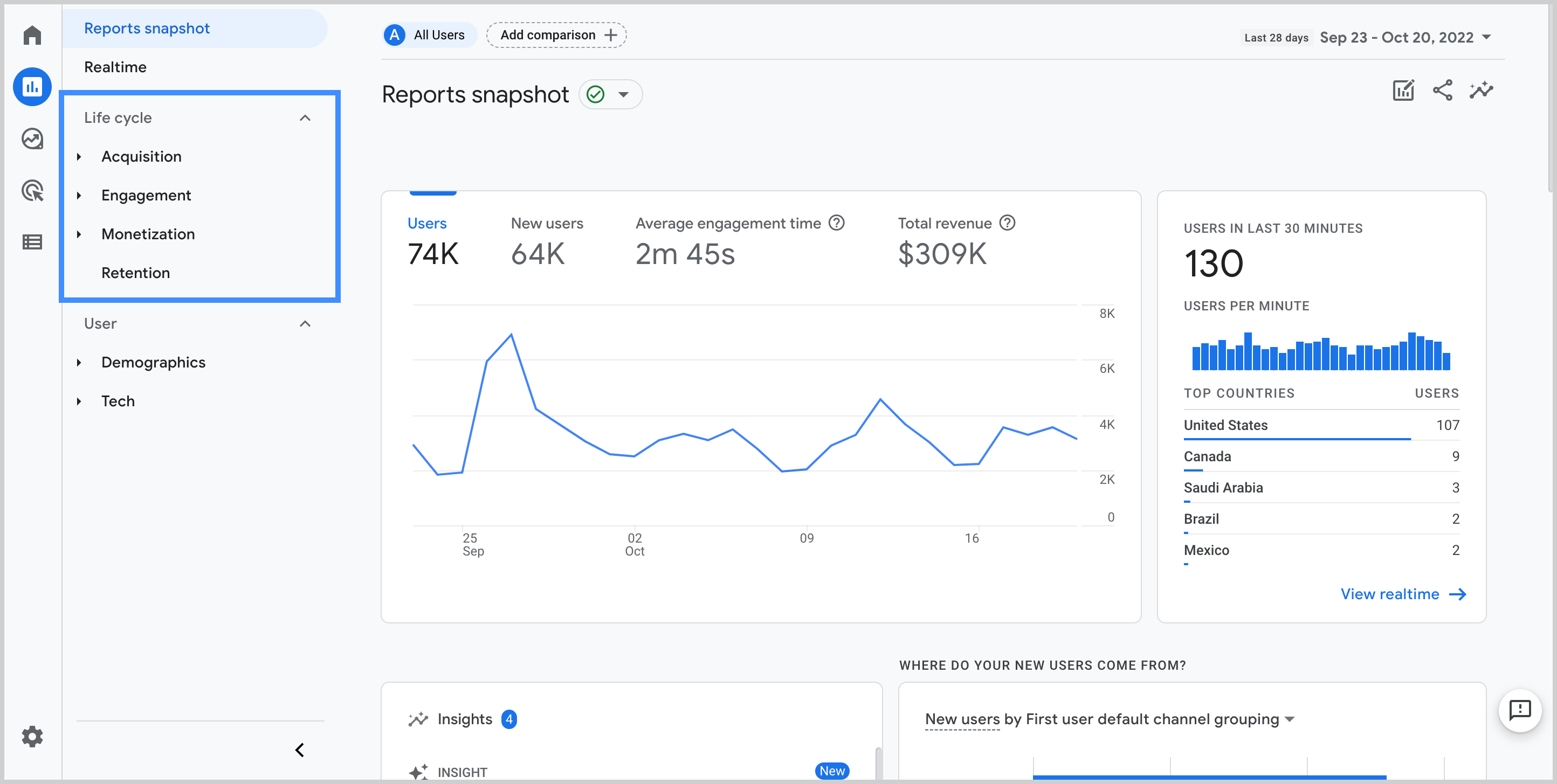
Task: Collapse the User section chevron
Action: [x=305, y=324]
